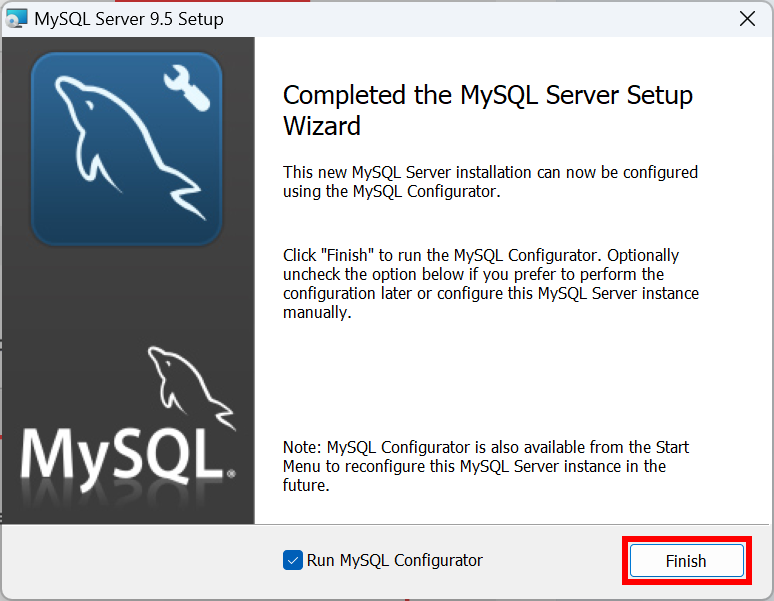Screen dimensions: 774x601
Task: Click the installer icon in the title bar
Action: (x=16, y=19)
